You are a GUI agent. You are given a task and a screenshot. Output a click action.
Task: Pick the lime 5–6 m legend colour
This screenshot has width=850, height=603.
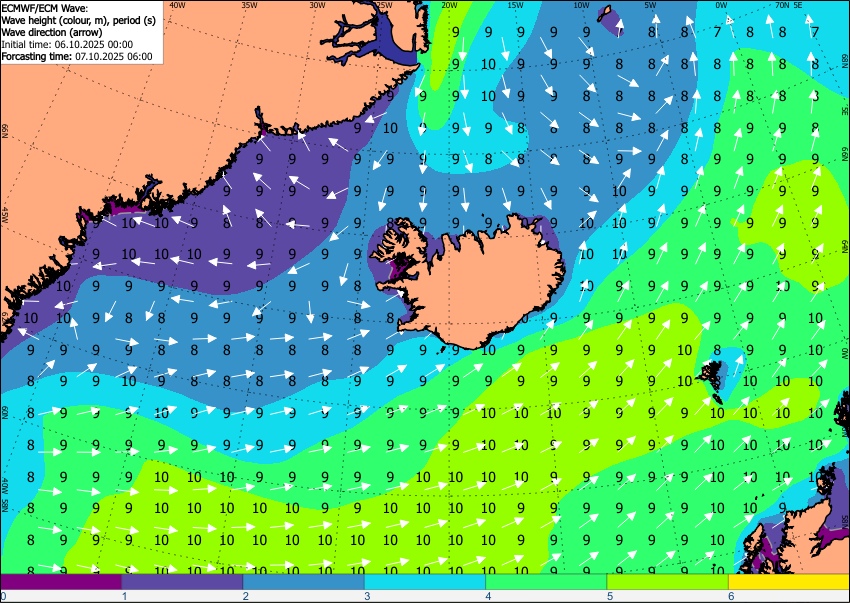click(668, 581)
